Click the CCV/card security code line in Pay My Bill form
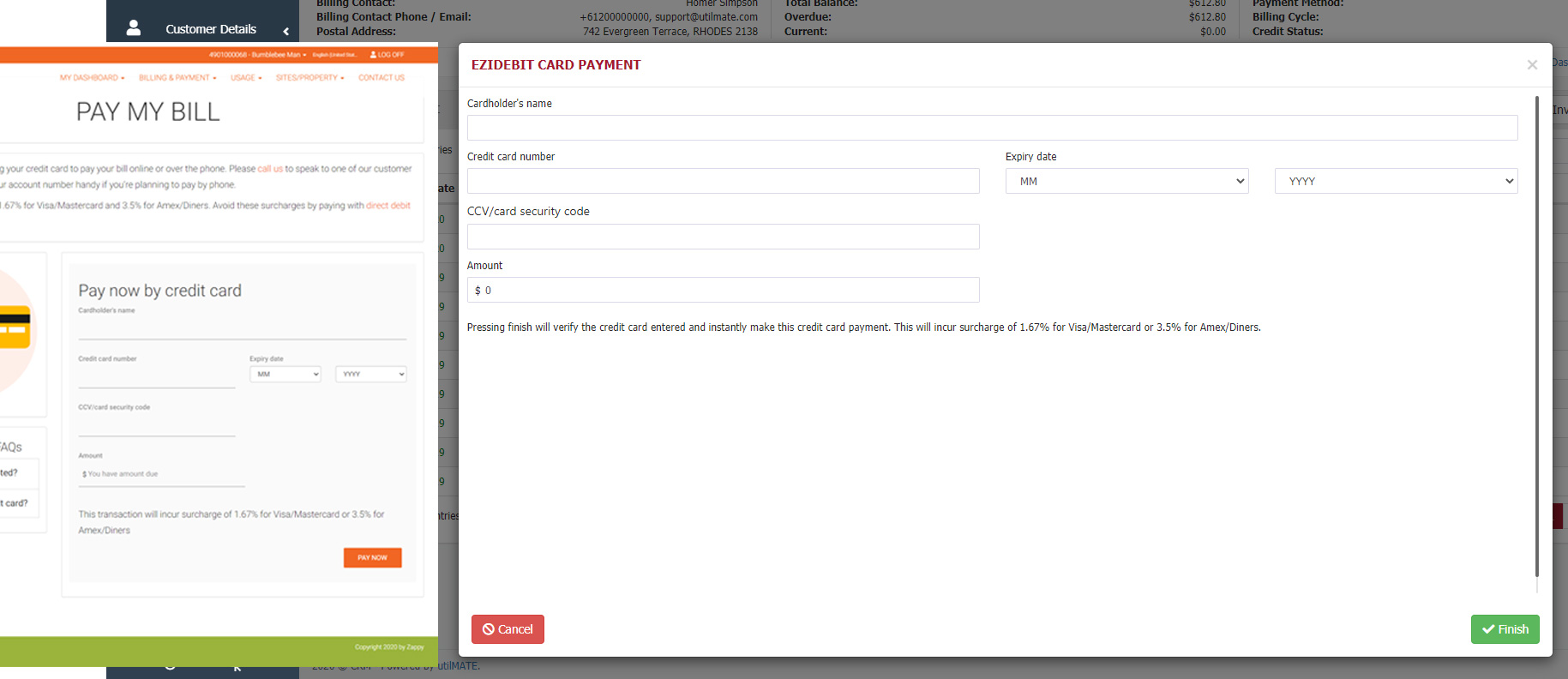1568x679 pixels. pyautogui.click(x=156, y=425)
